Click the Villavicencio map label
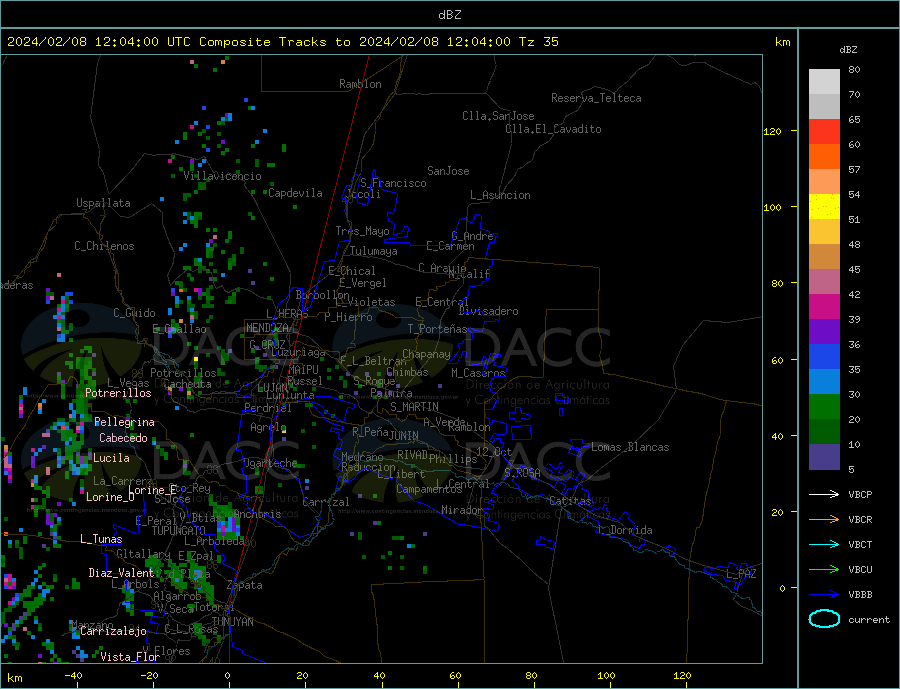This screenshot has width=900, height=689. [x=222, y=176]
